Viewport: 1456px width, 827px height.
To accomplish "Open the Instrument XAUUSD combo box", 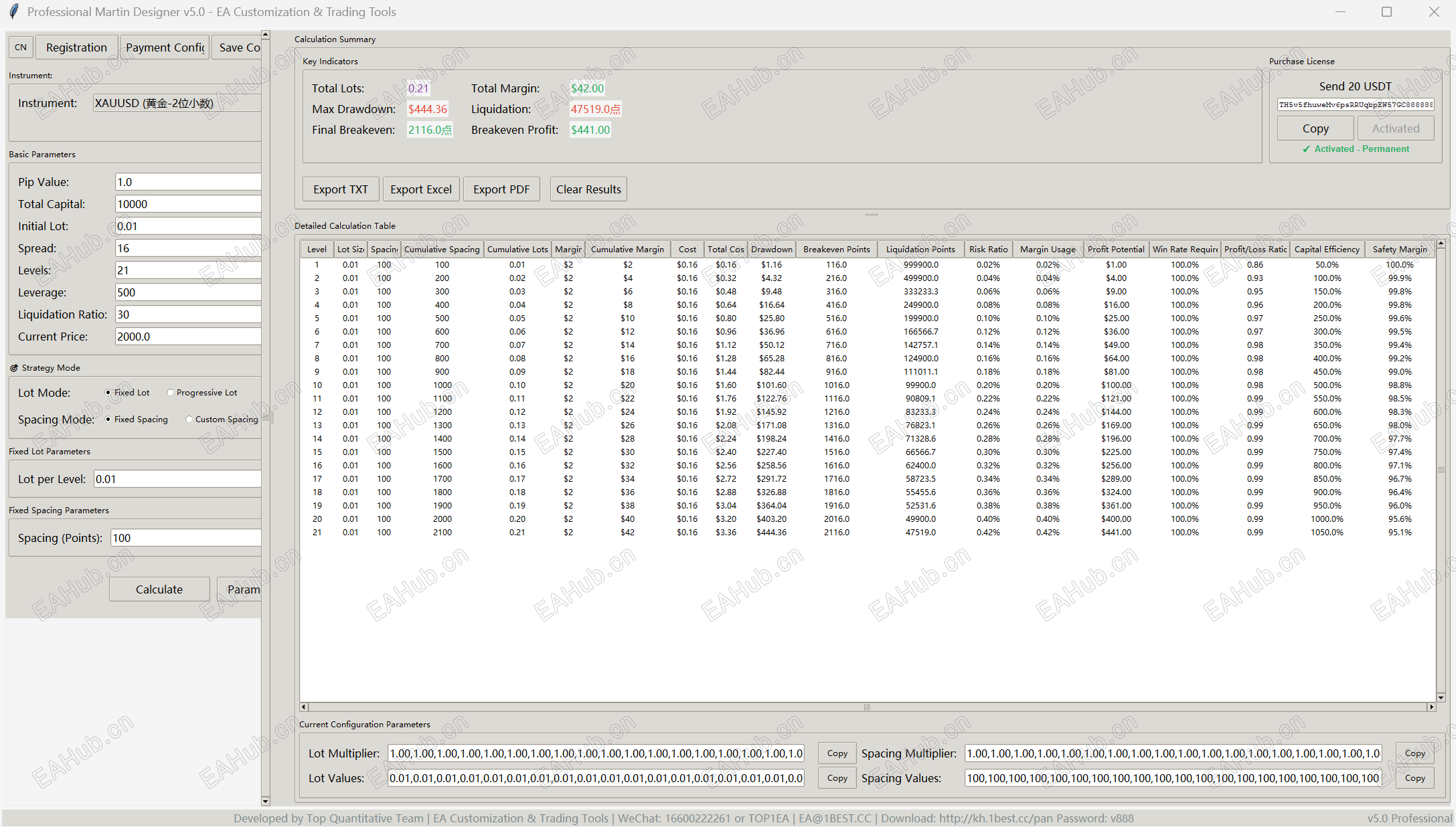I will pos(177,103).
